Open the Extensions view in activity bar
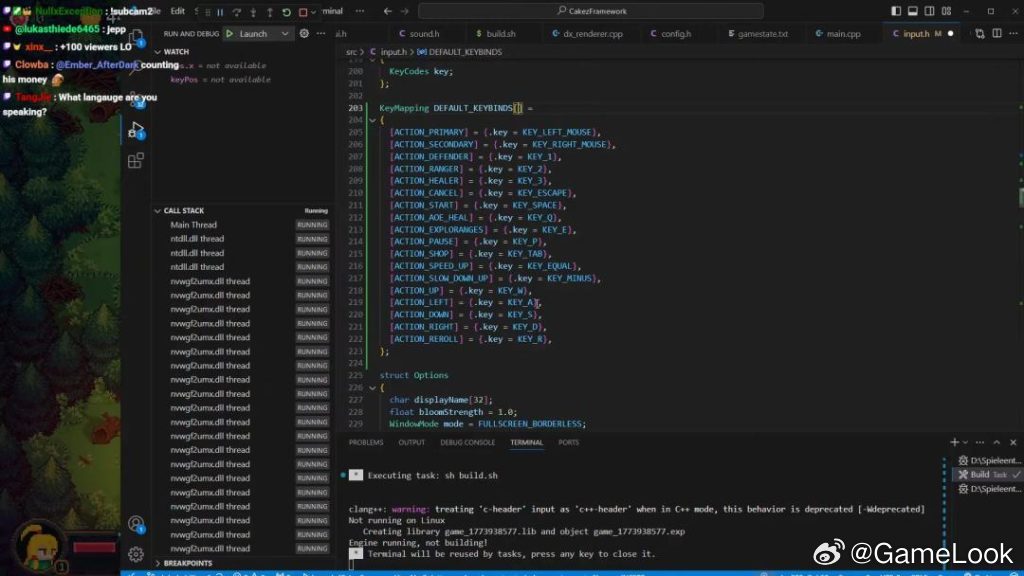The image size is (1024, 576). click(136, 160)
